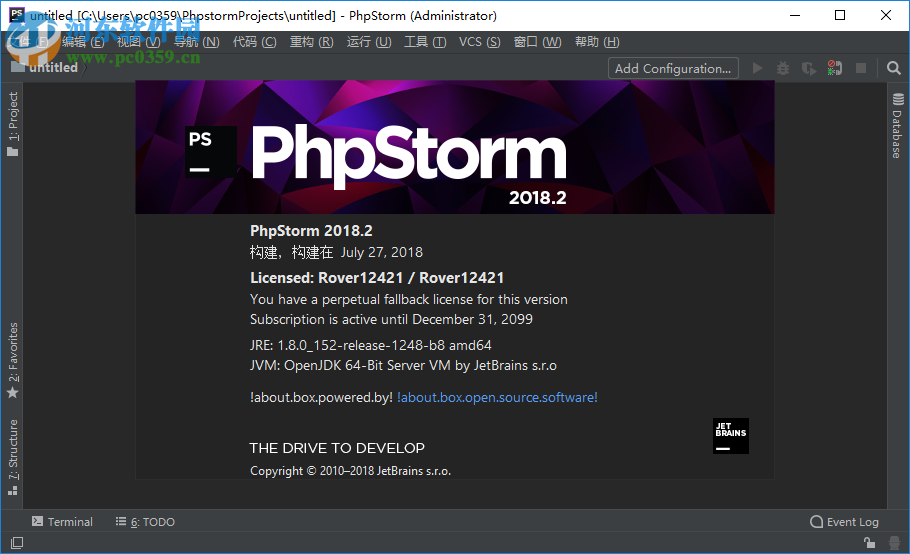Click the PS logo on splash banner
This screenshot has height=554, width=910.
pyautogui.click(x=211, y=151)
